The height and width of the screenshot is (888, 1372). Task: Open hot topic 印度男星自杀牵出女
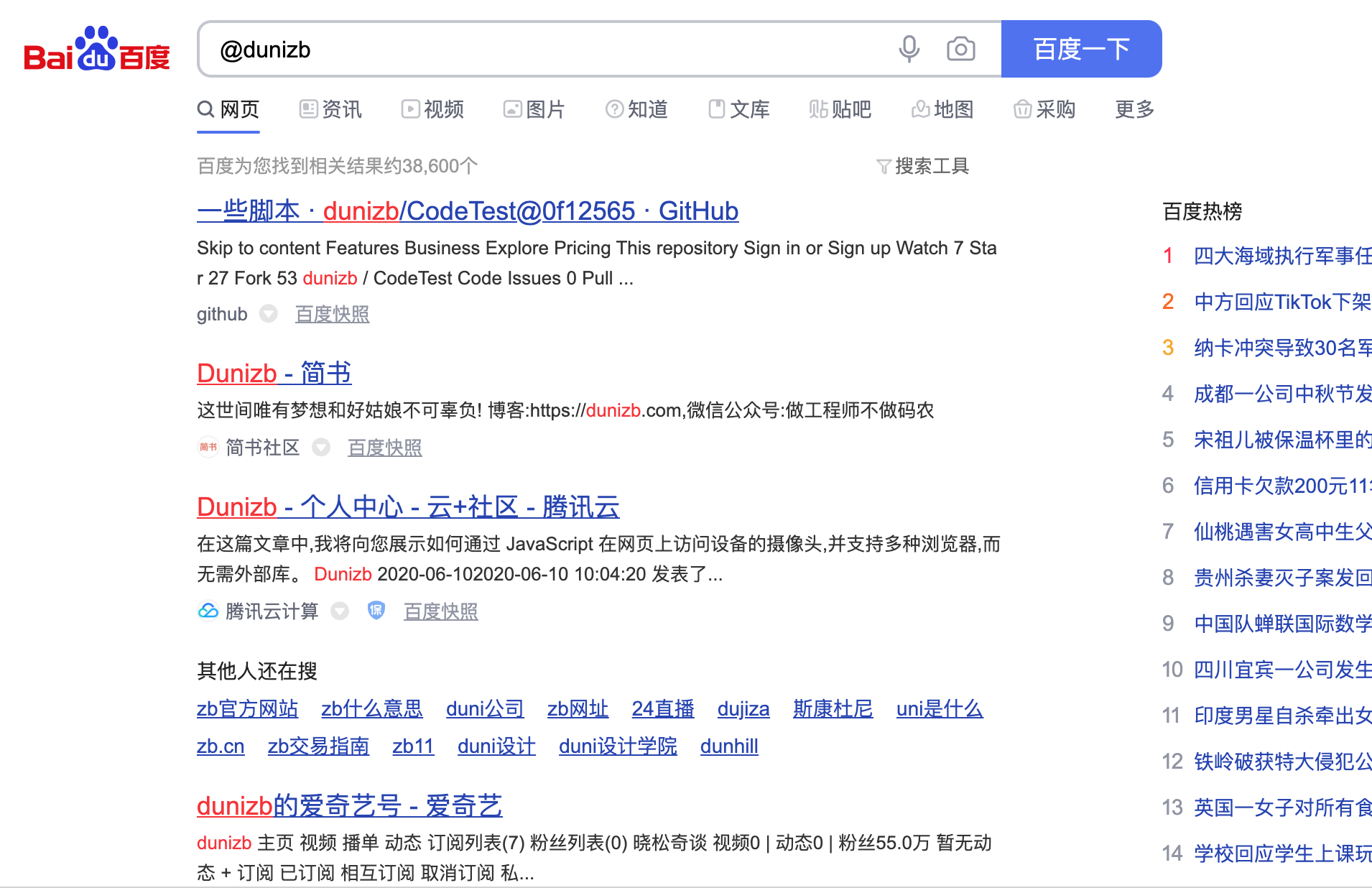(1283, 716)
